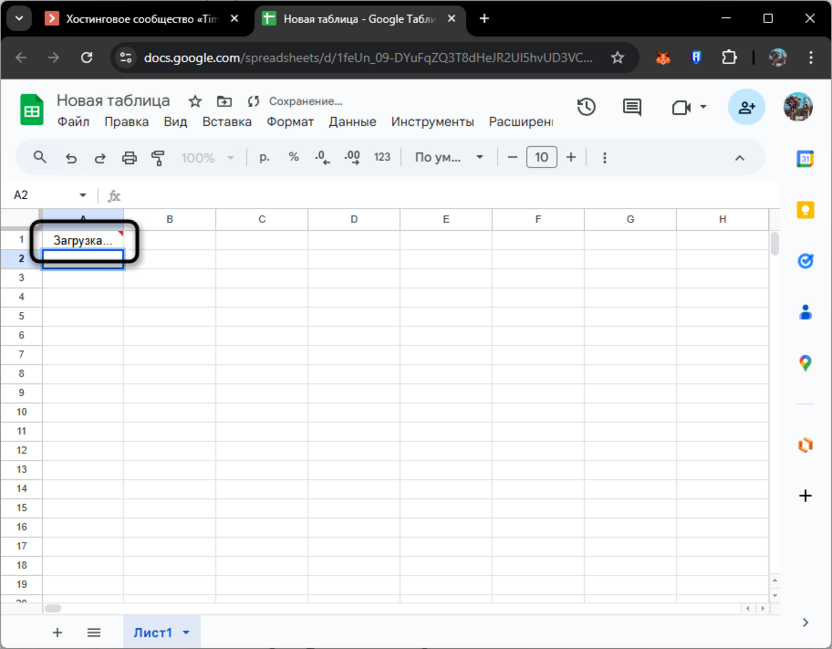Open the Формат menu

[290, 122]
